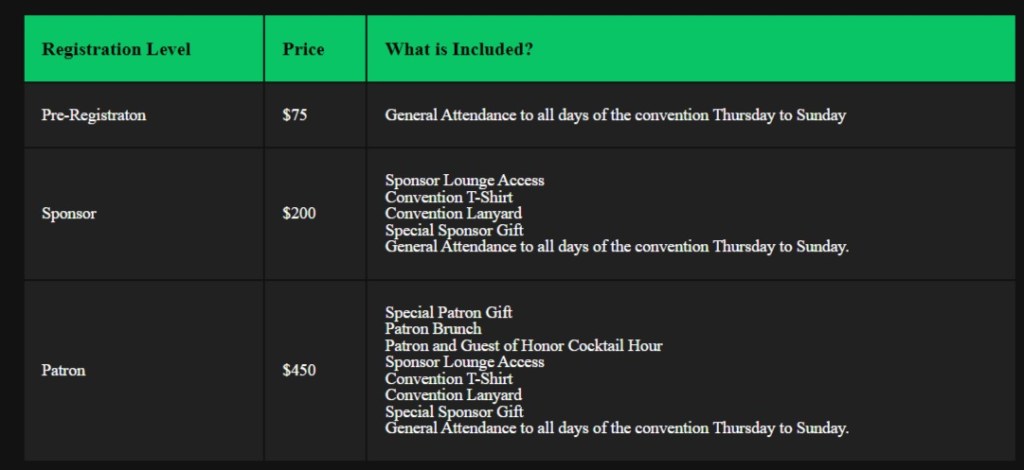Screen dimensions: 1024x470
Task: Click the "Price" column header
Action: (x=303, y=49)
